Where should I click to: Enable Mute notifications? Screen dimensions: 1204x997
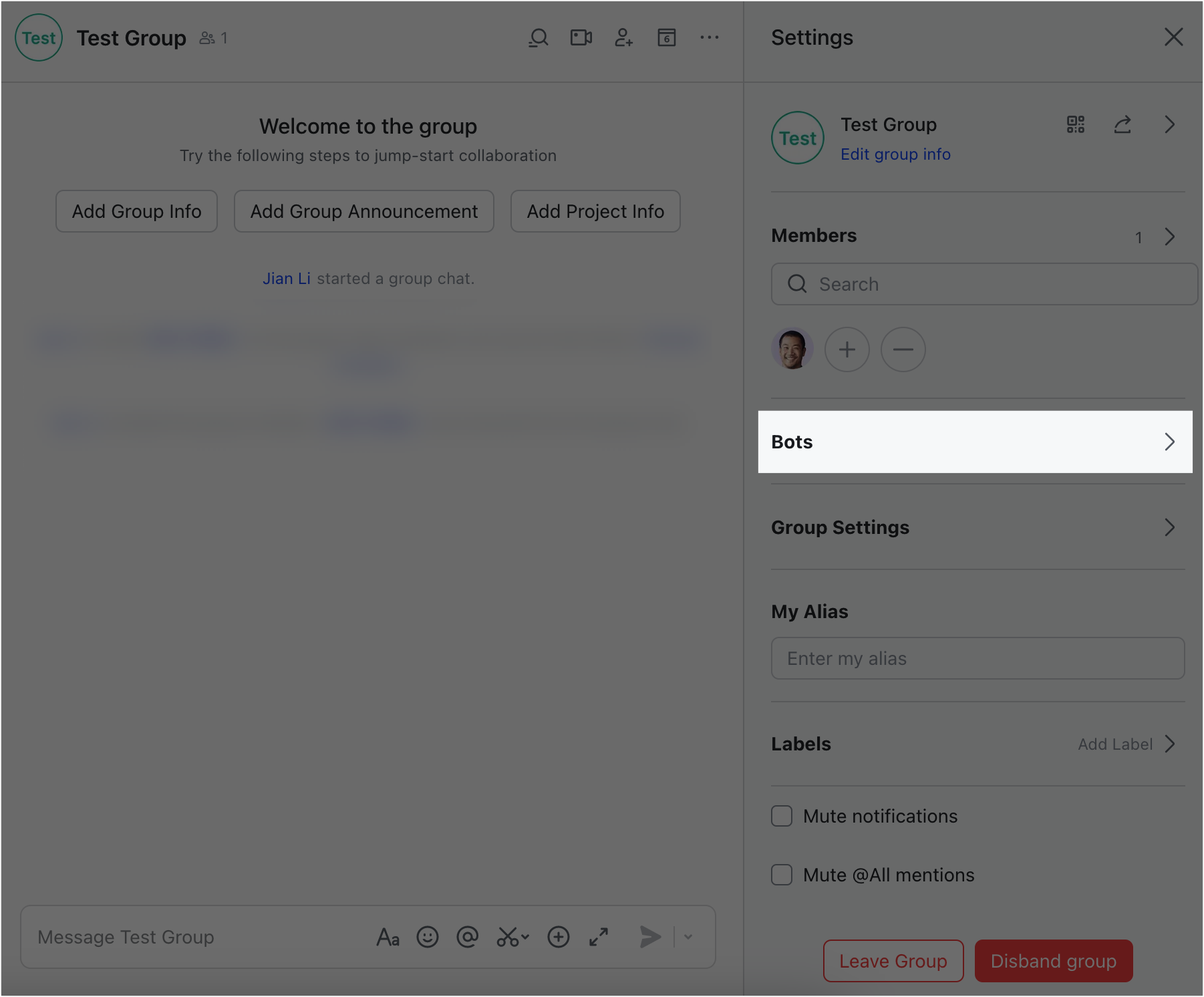pos(781,816)
